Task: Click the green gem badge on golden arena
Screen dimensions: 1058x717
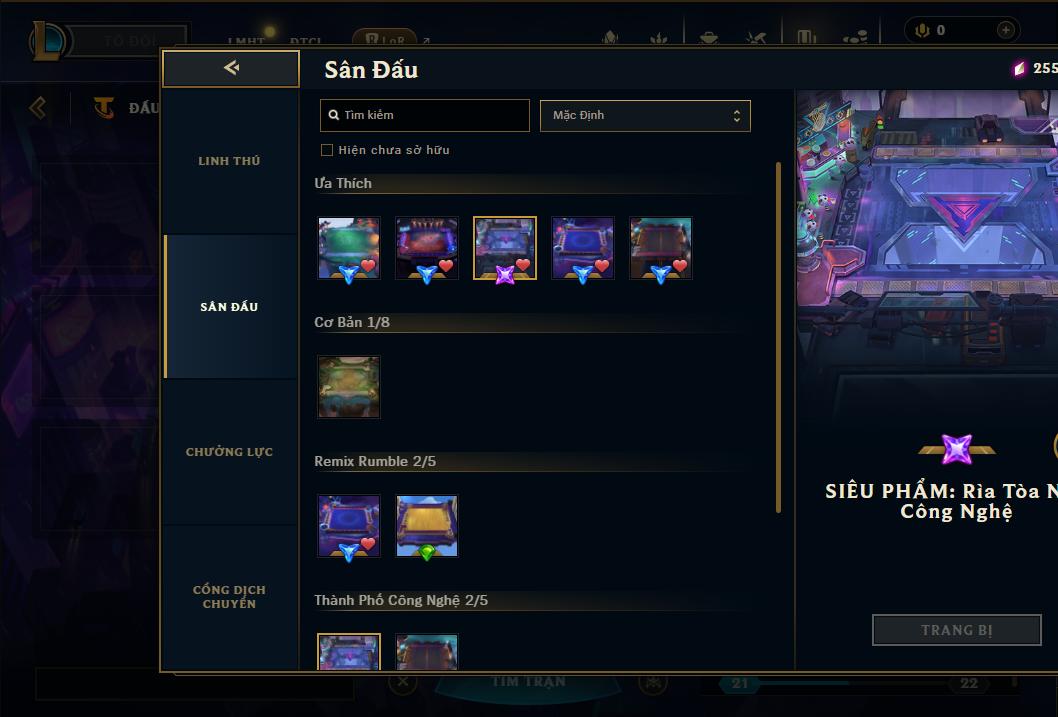Action: 426,552
